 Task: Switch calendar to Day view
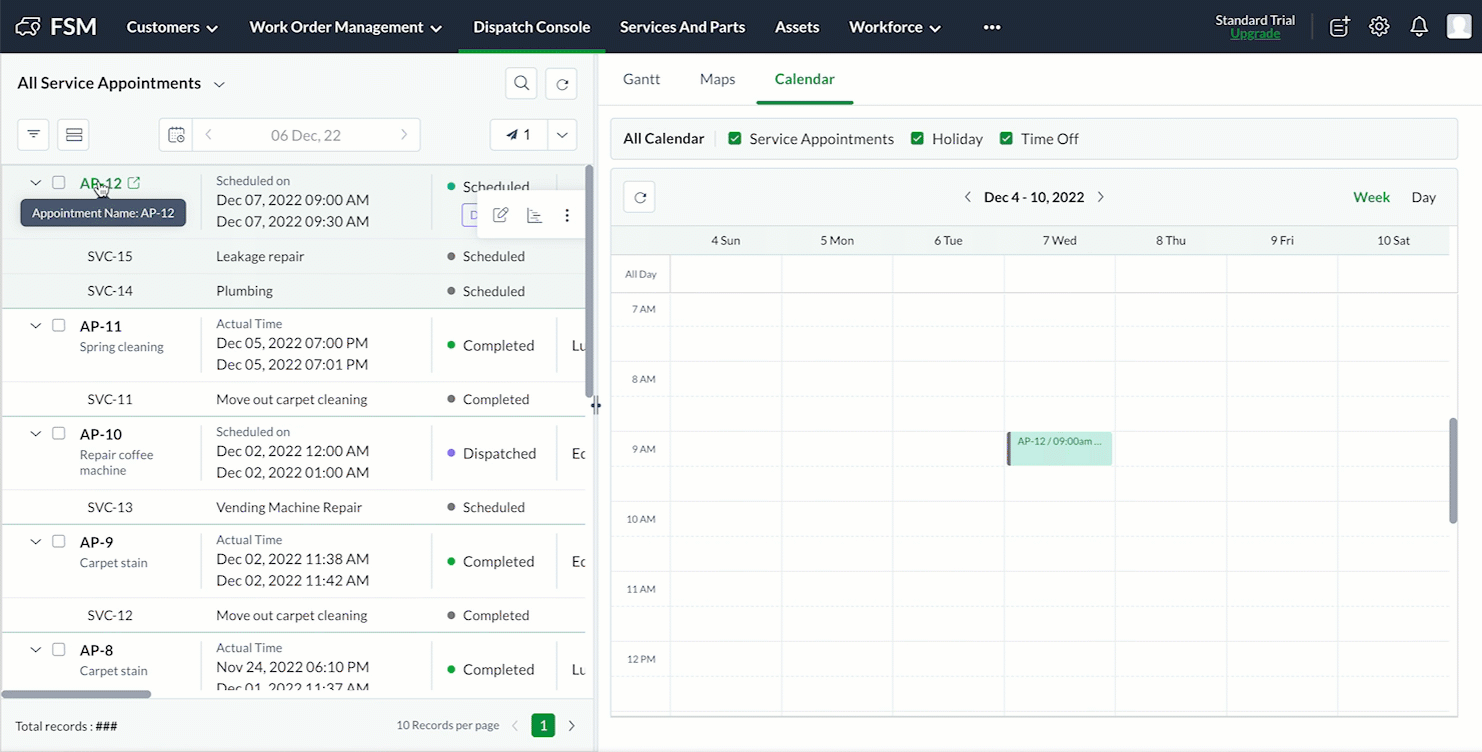(1424, 197)
